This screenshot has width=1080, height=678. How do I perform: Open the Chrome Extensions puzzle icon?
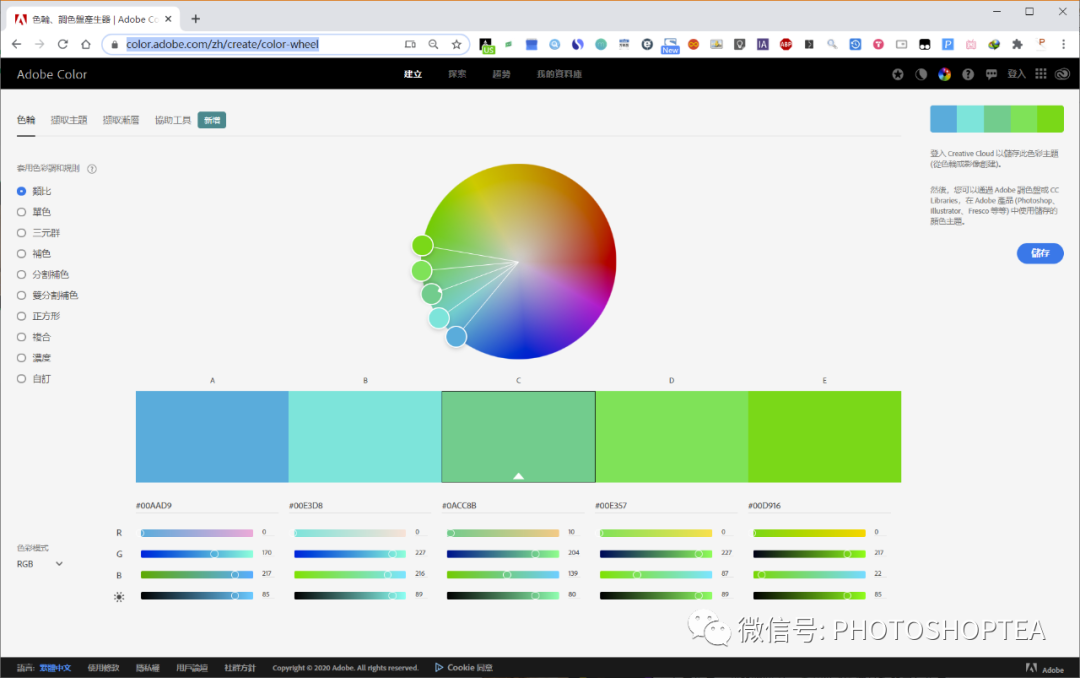[x=1017, y=44]
